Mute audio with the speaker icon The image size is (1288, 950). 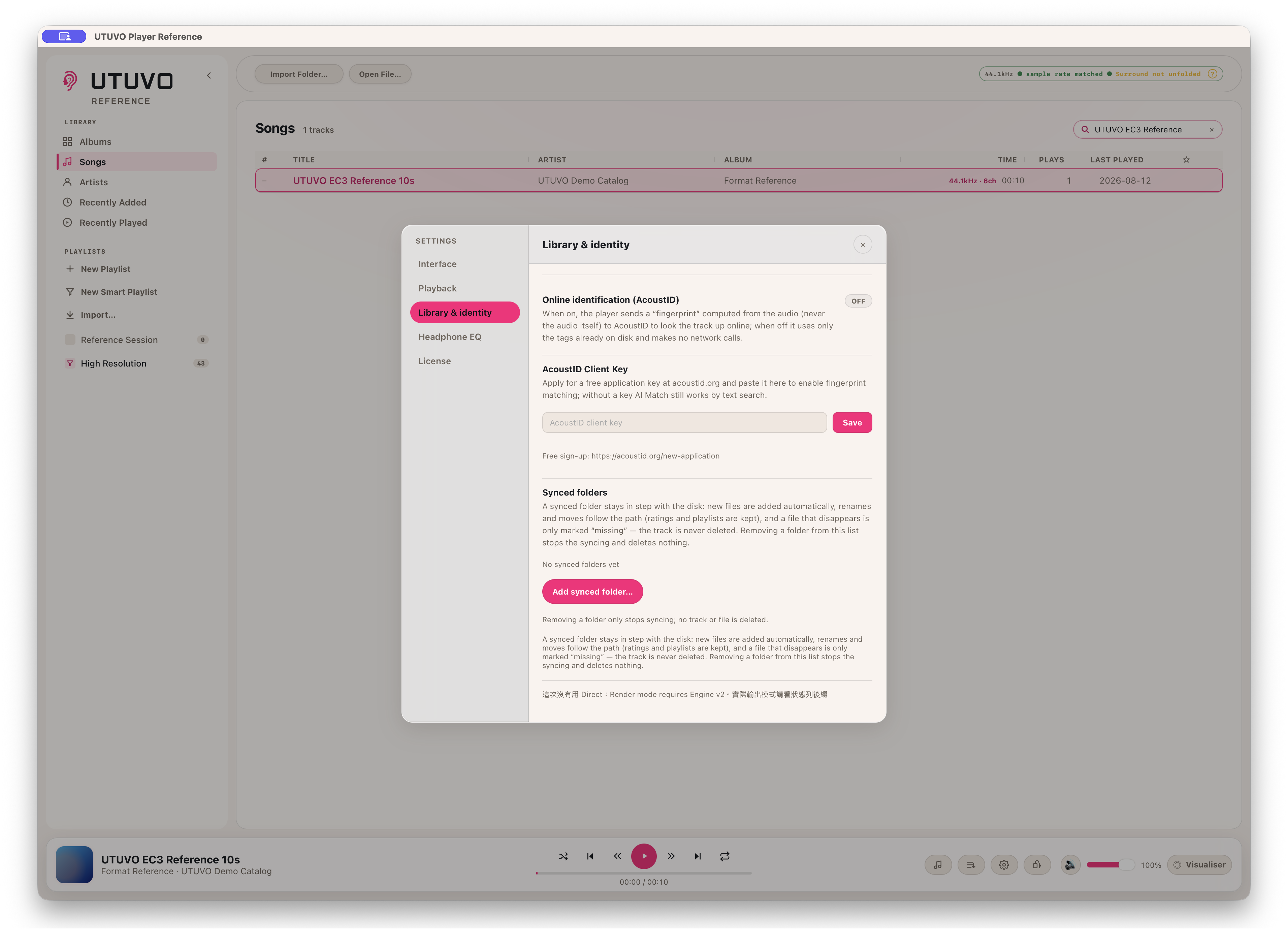point(1070,864)
